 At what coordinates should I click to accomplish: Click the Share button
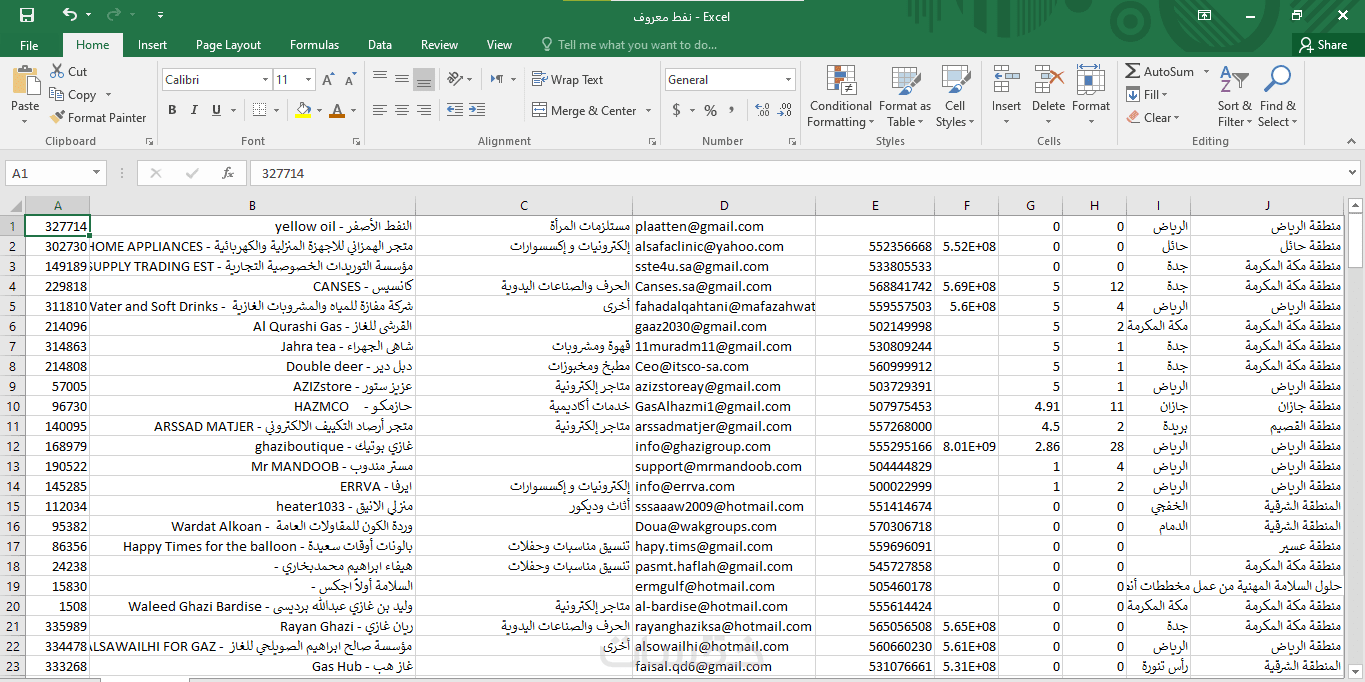pos(1323,45)
